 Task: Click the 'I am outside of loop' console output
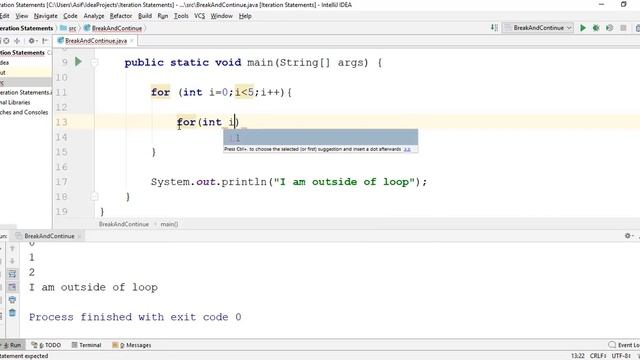pyautogui.click(x=93, y=287)
